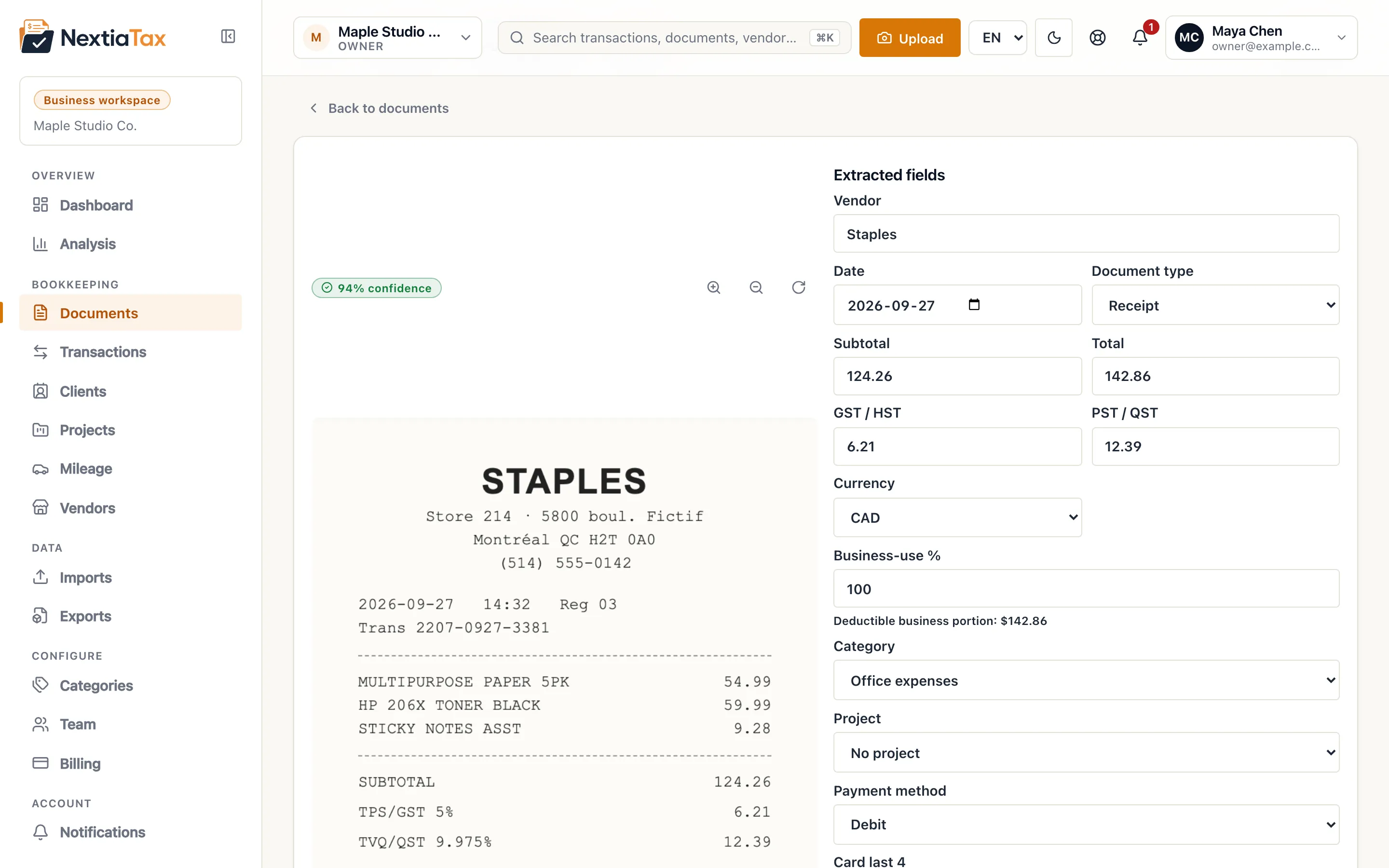The image size is (1389, 868).
Task: Edit the Subtotal field 124.26
Action: (957, 376)
